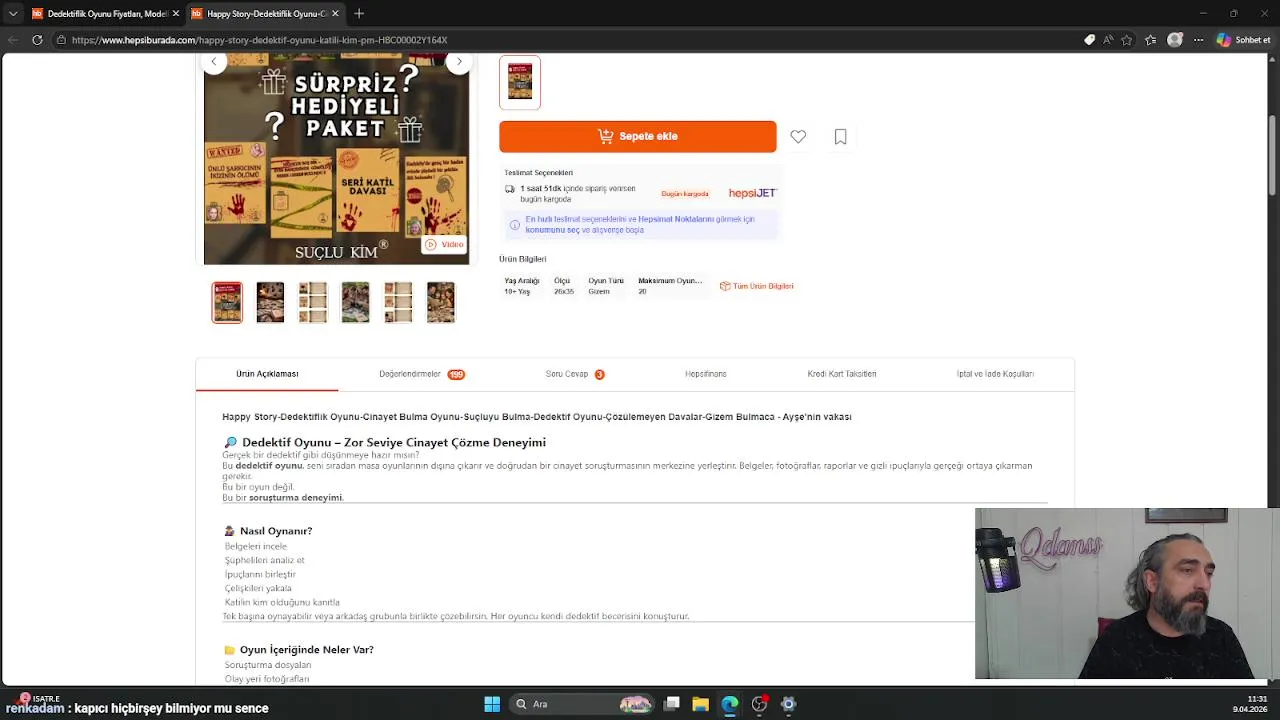Open File Explorer from taskbar
Screen dimensions: 1280x720
click(x=700, y=704)
